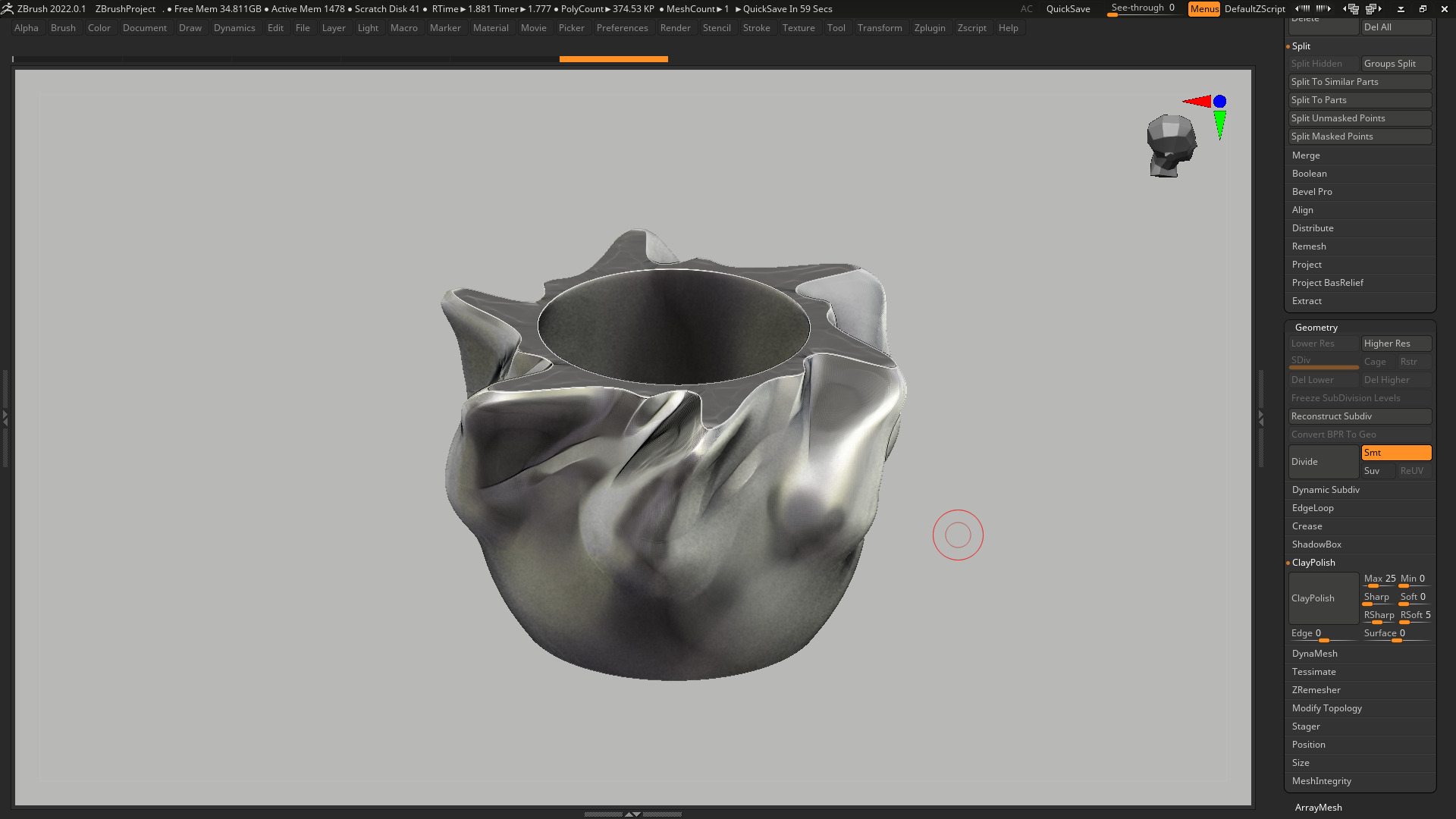Click Split To Similar Parts

1360,82
